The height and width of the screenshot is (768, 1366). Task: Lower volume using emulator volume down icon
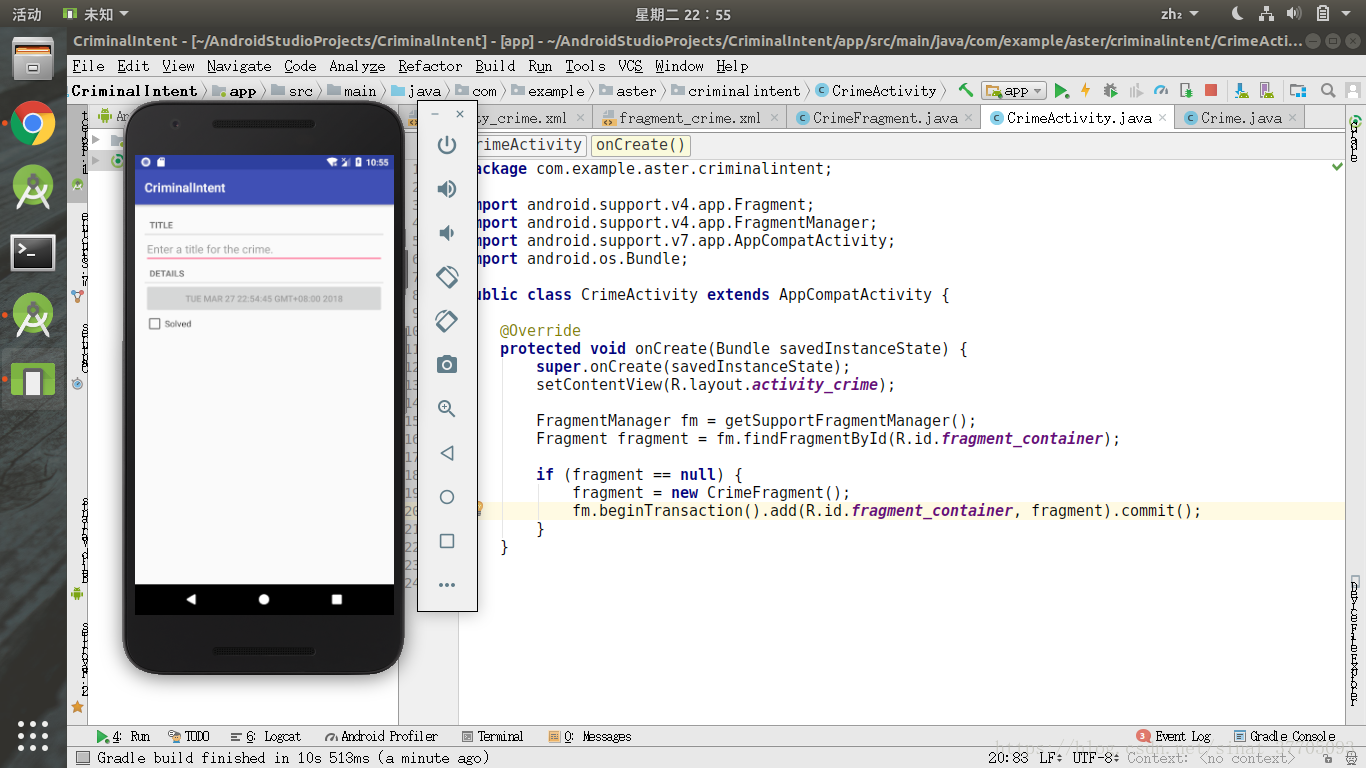(446, 233)
